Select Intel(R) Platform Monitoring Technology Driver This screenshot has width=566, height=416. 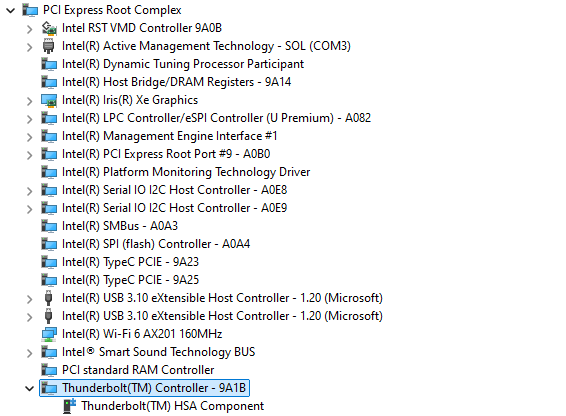pos(186,172)
